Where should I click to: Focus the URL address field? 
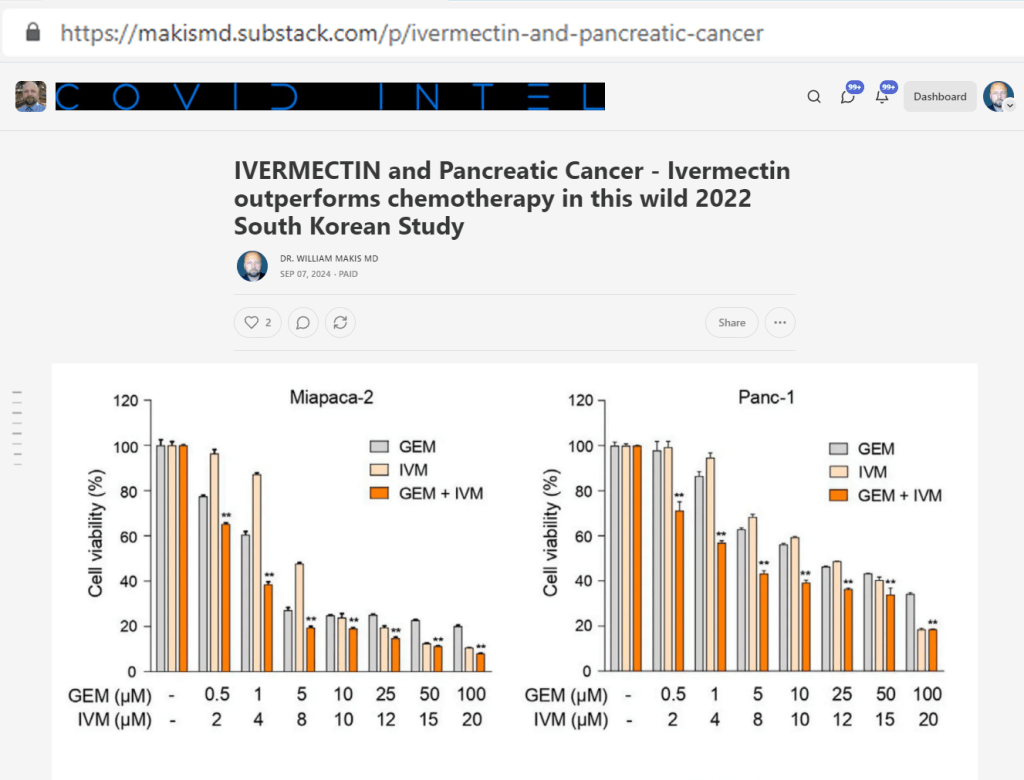[x=410, y=33]
